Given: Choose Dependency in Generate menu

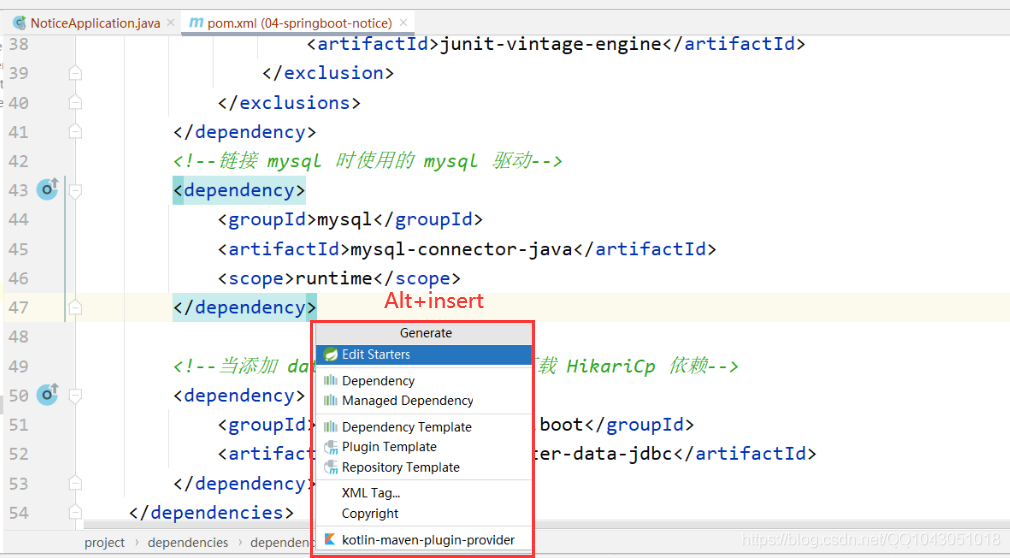Looking at the screenshot, I should click(x=424, y=381).
